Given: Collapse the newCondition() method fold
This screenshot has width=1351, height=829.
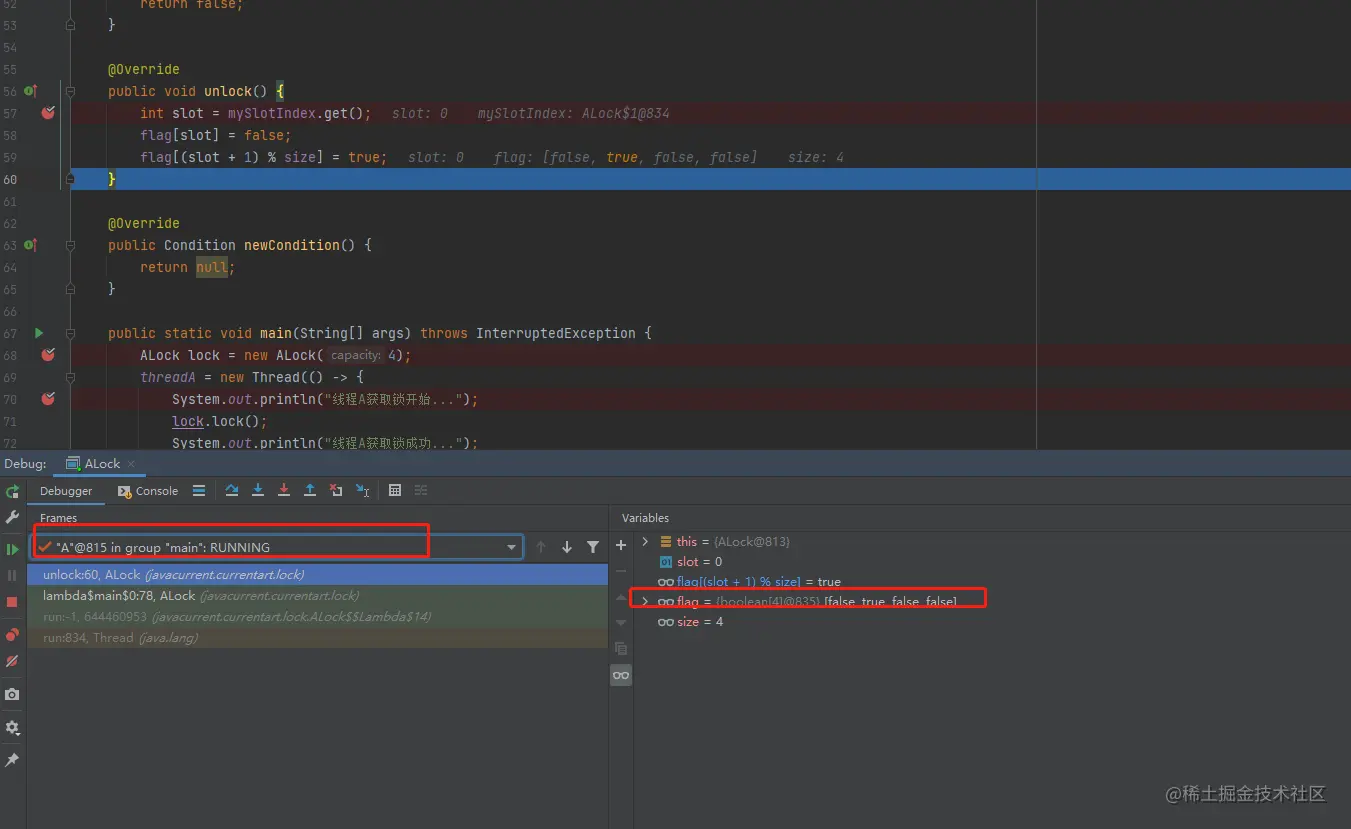Looking at the screenshot, I should pyautogui.click(x=70, y=245).
